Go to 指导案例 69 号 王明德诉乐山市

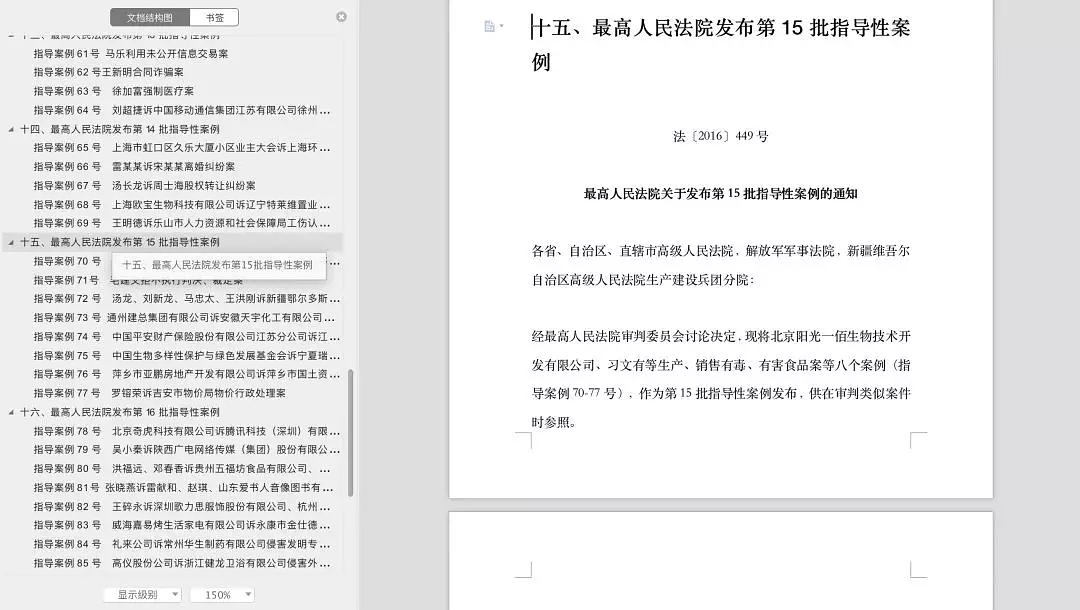[182, 223]
